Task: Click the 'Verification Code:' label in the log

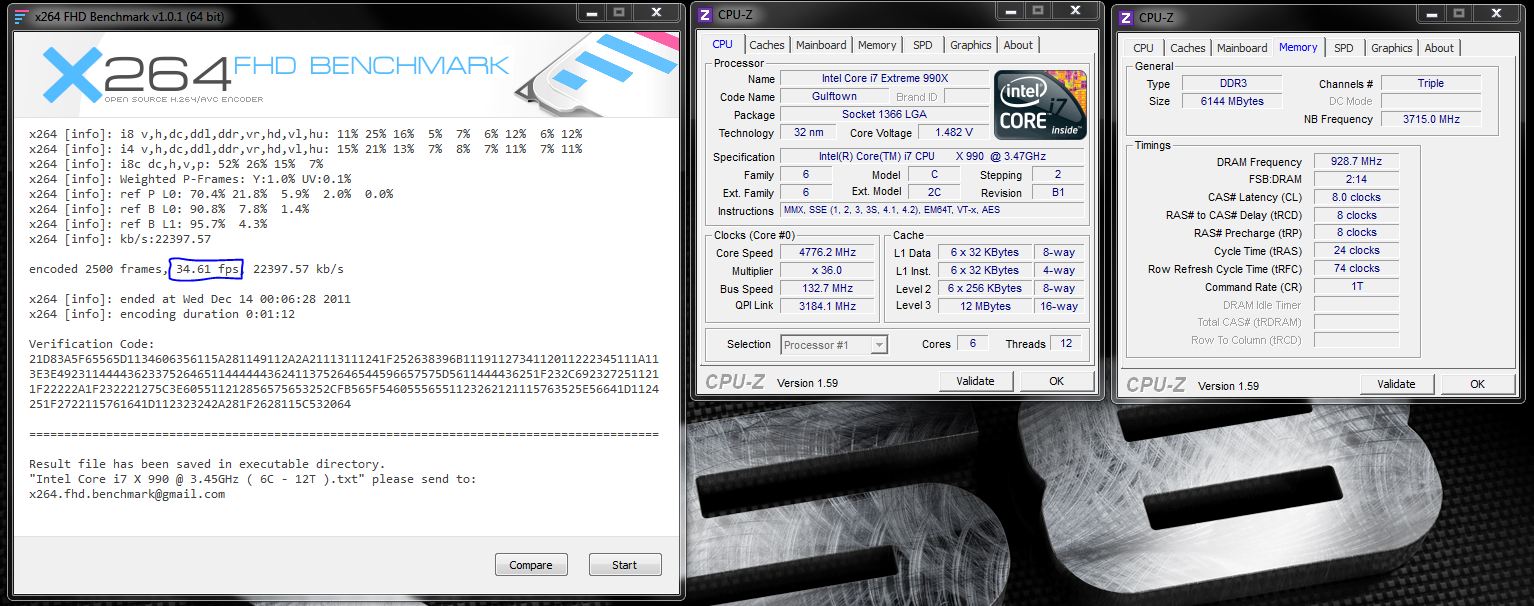Action: tap(90, 344)
